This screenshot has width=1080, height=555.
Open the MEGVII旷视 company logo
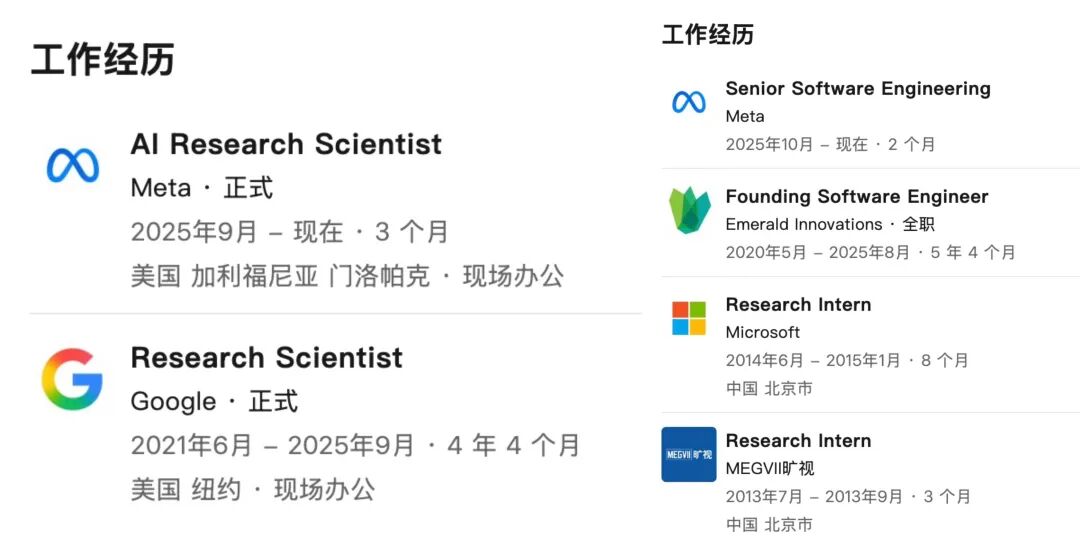[689, 454]
